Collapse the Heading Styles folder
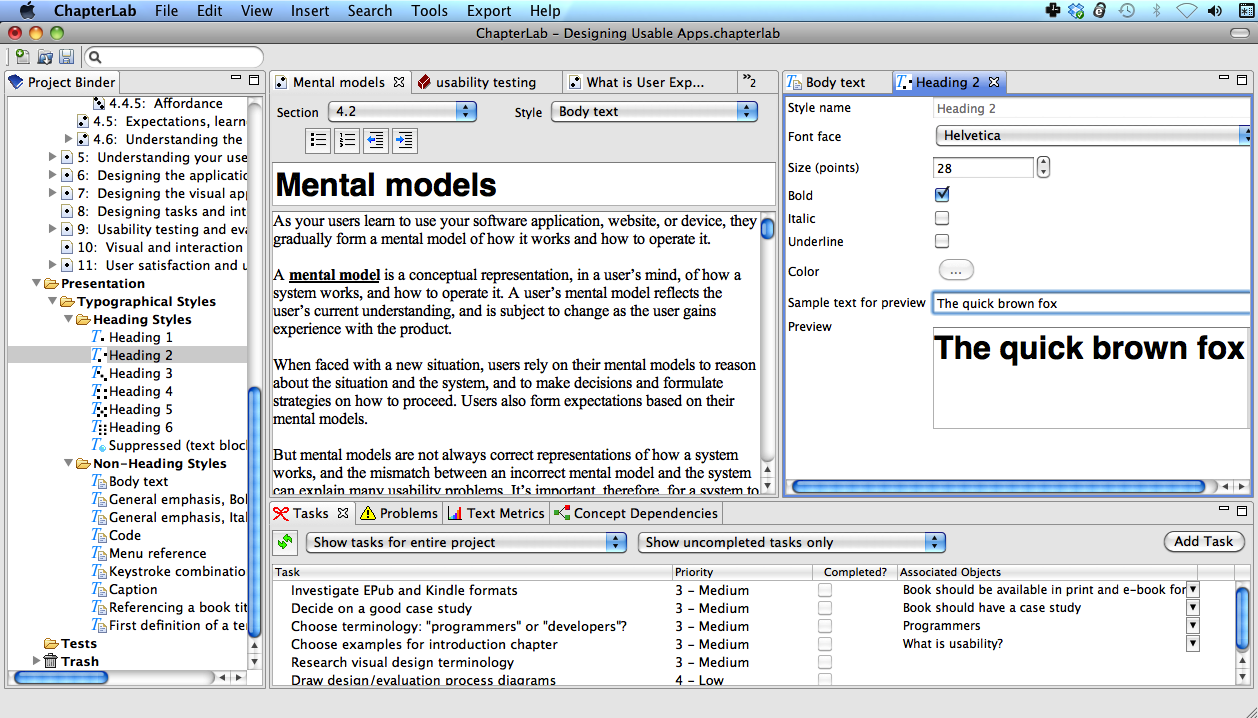Image resolution: width=1258 pixels, height=718 pixels. (68, 319)
